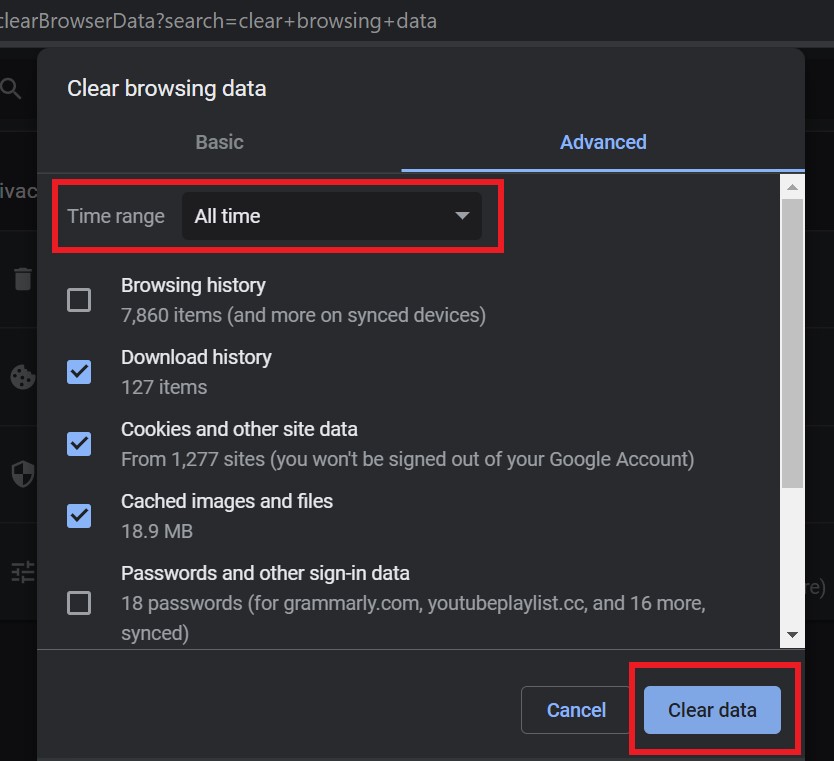Check Passwords and other sign-in data checkbox

click(79, 603)
